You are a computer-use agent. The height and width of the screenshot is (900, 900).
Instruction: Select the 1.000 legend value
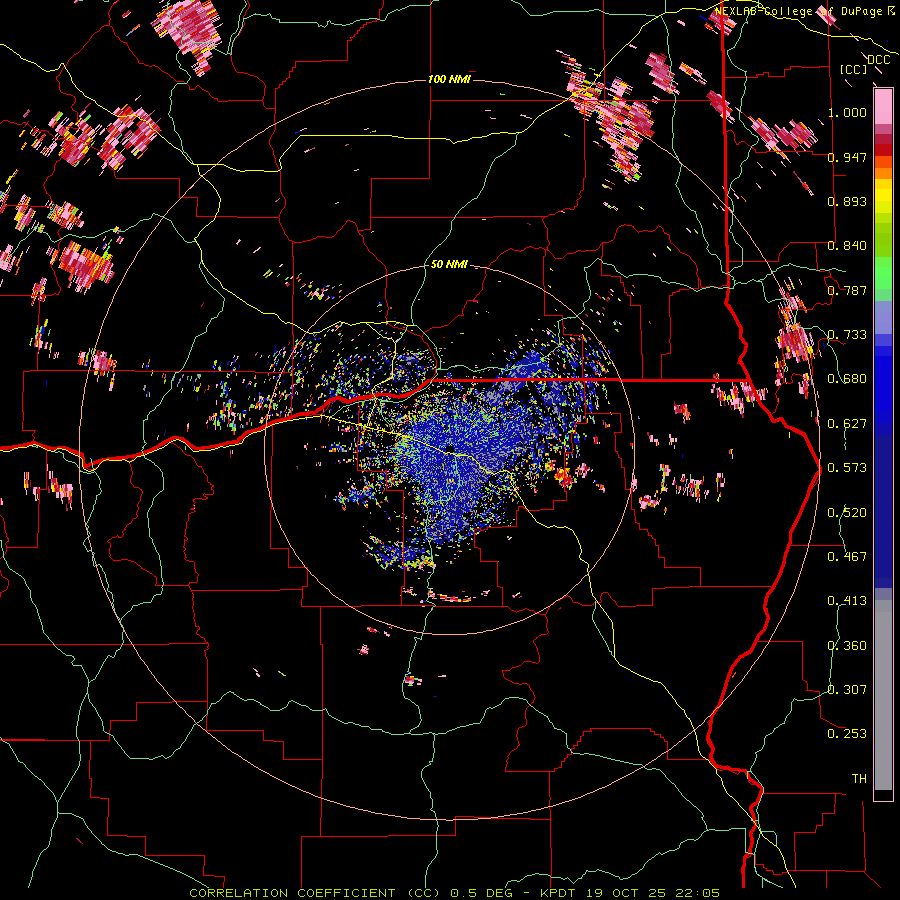coord(847,112)
